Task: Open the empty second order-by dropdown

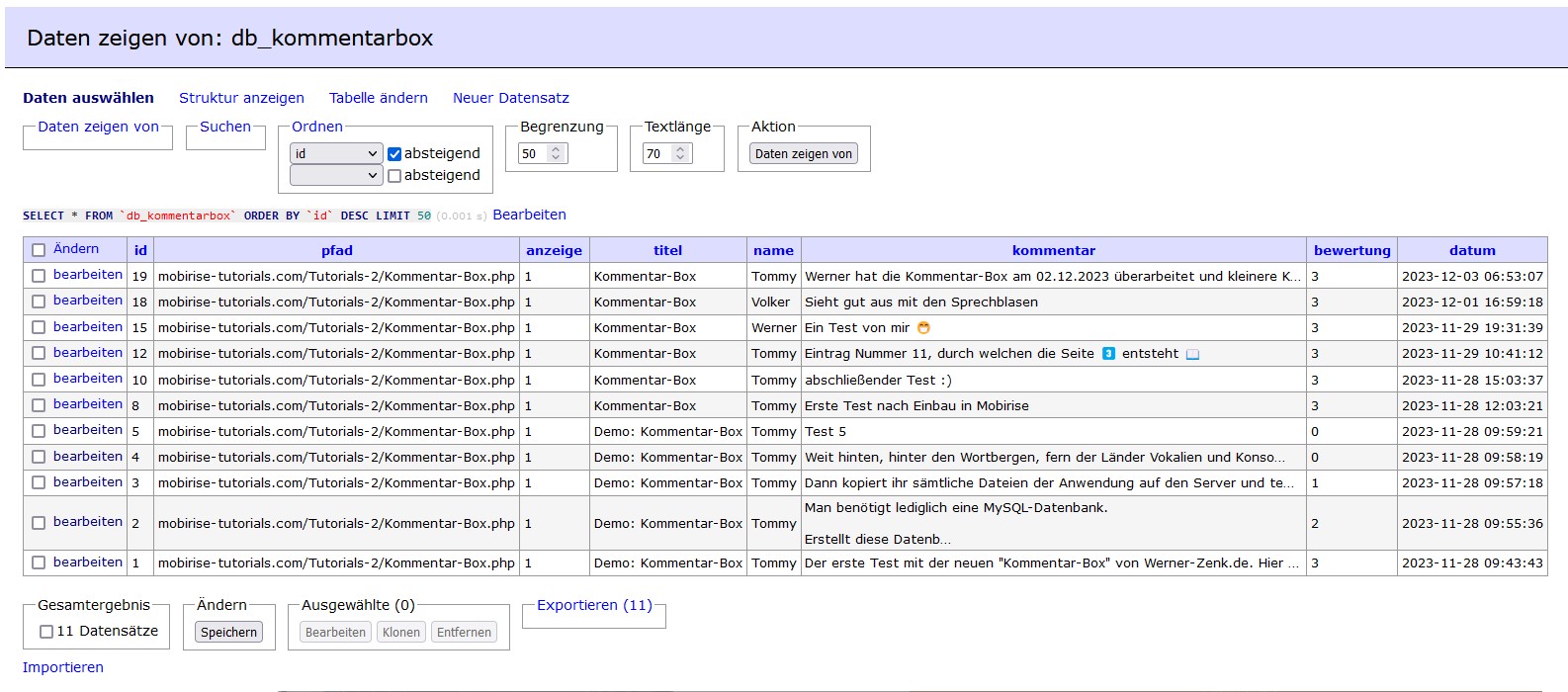Action: point(335,175)
